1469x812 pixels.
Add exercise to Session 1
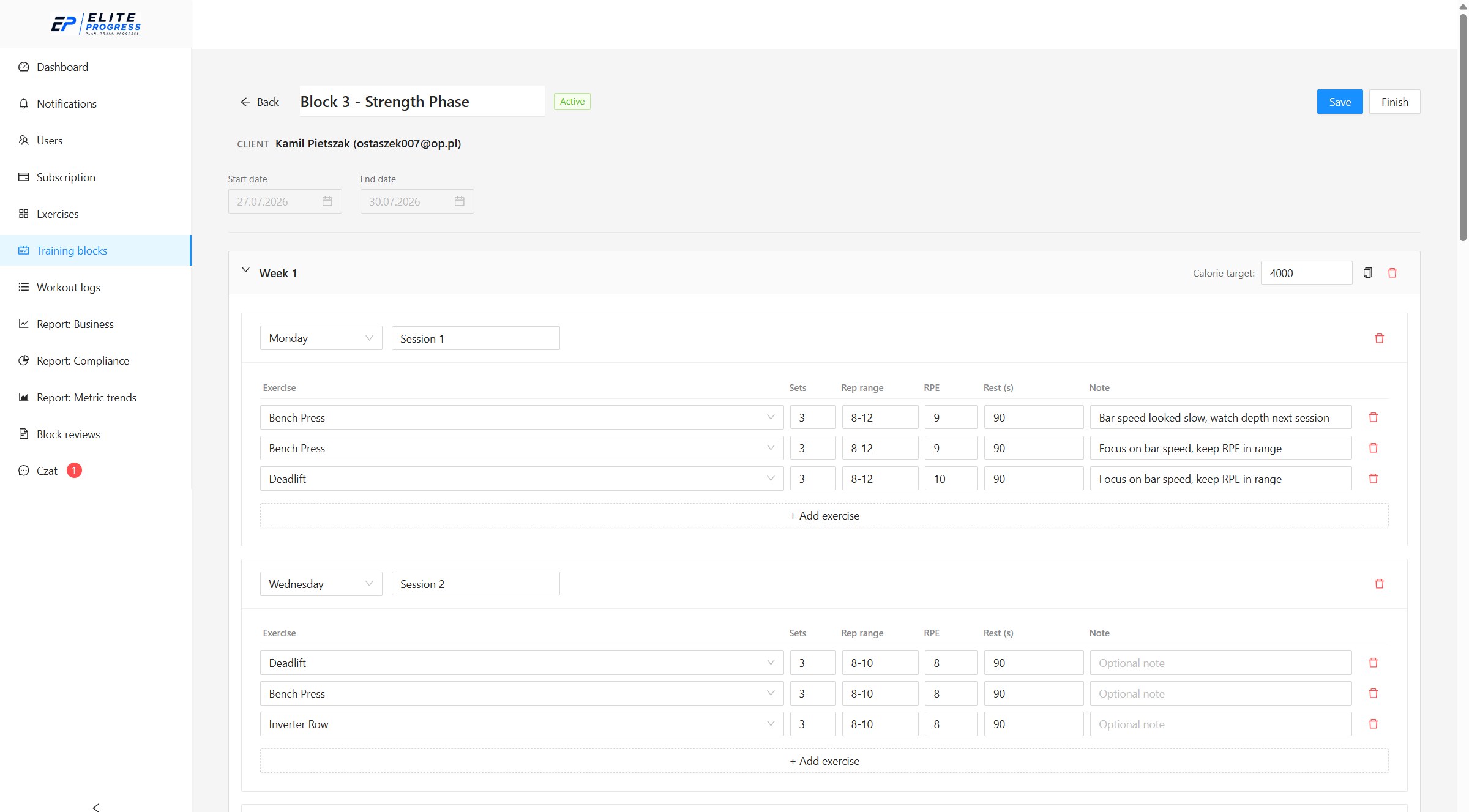click(824, 515)
